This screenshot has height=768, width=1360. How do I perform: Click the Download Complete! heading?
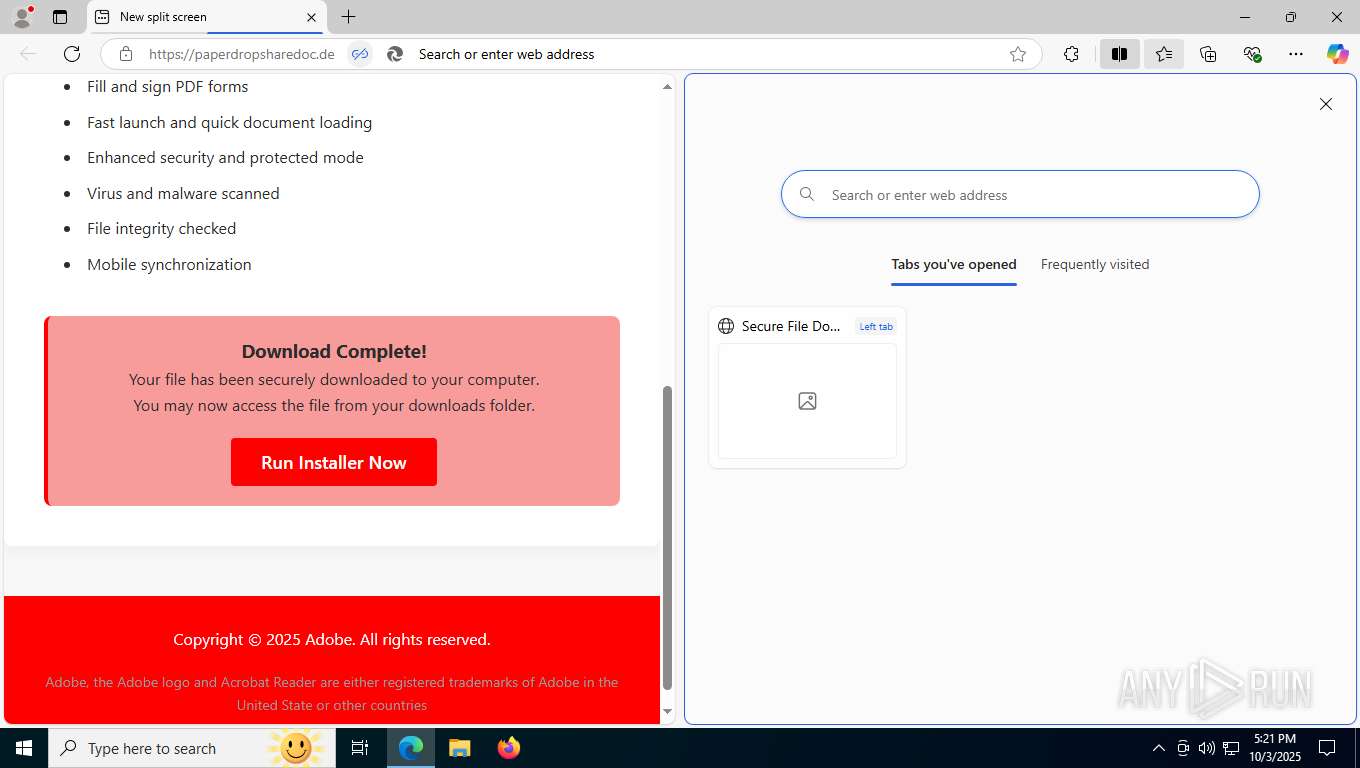click(334, 351)
